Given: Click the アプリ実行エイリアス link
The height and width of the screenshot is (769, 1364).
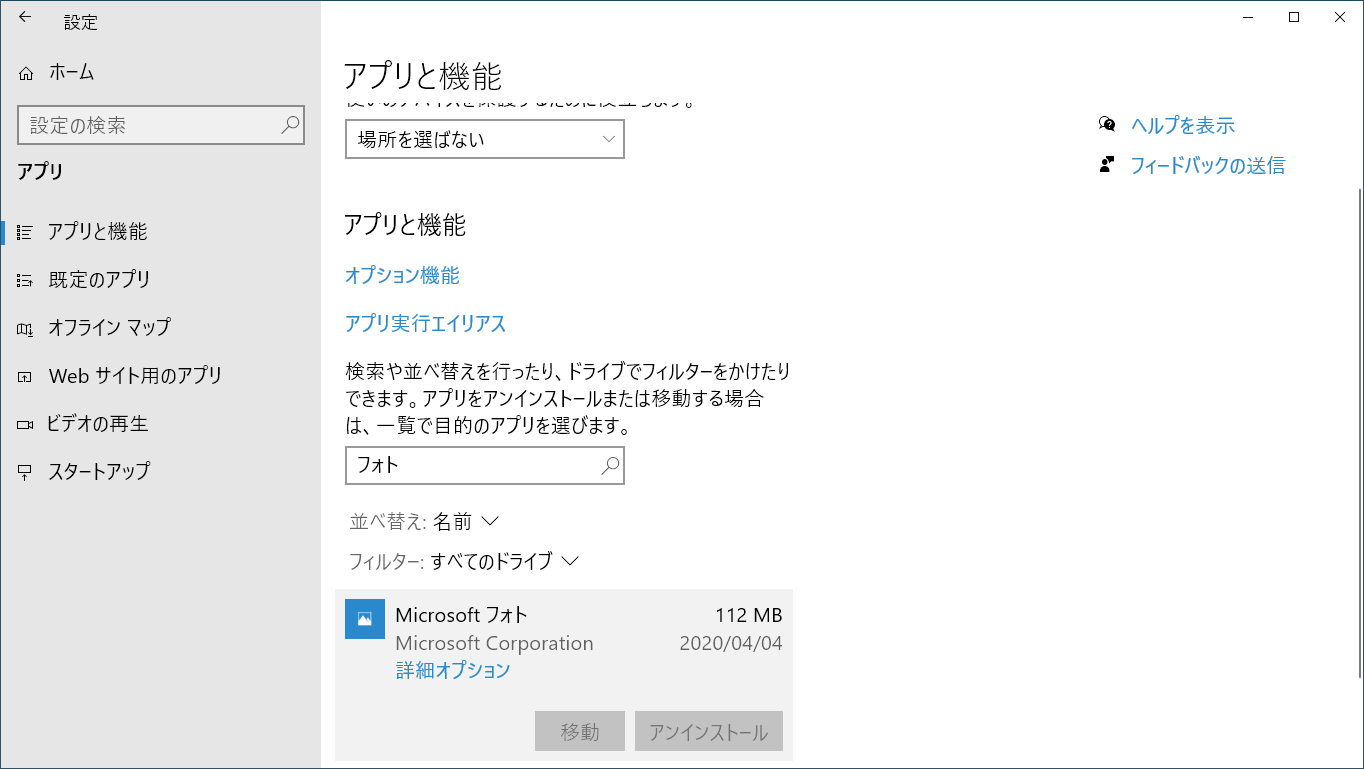Looking at the screenshot, I should click(x=425, y=324).
